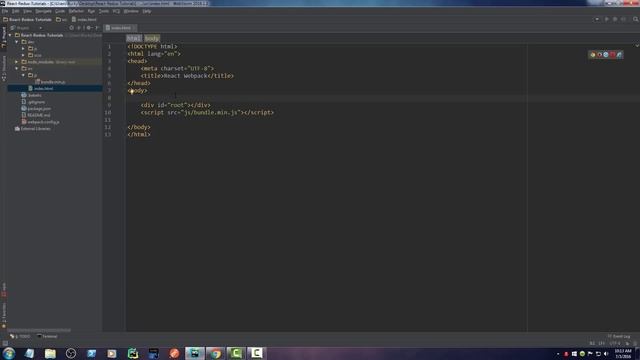Click the Windows Start button
Screen dimensions: 640x360
pyautogui.click(x=9, y=353)
